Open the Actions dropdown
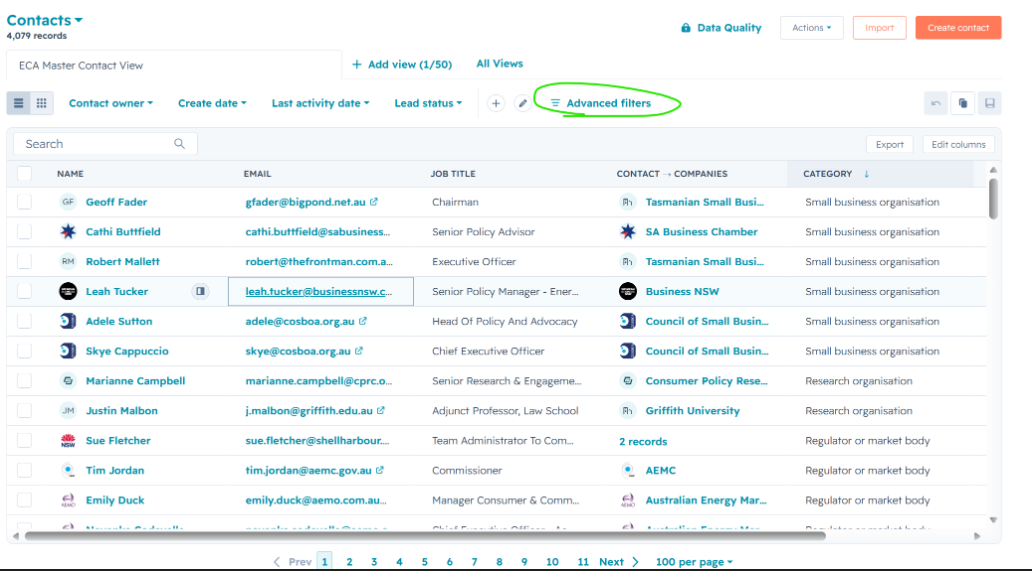Image resolution: width=1032 pixels, height=571 pixels. click(x=812, y=28)
